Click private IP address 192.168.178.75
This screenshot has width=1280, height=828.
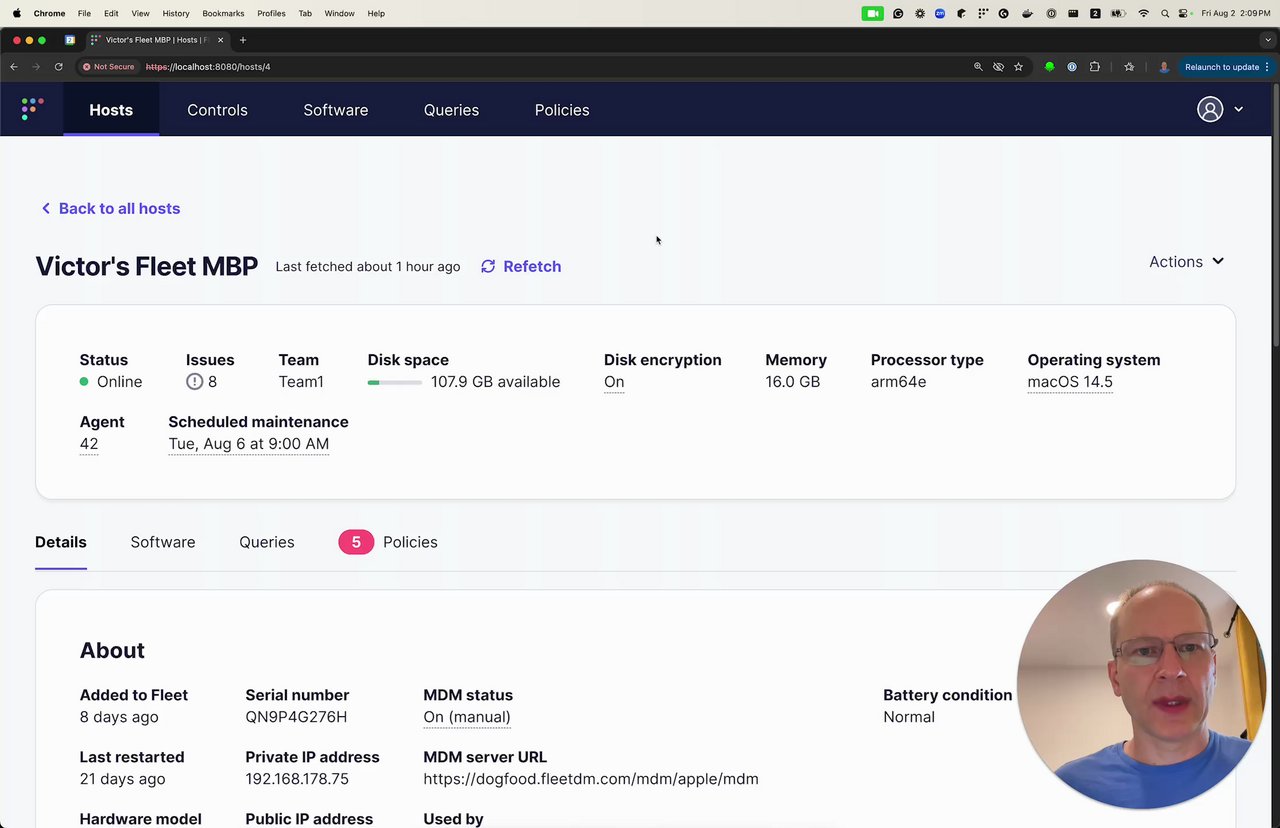coord(297,779)
